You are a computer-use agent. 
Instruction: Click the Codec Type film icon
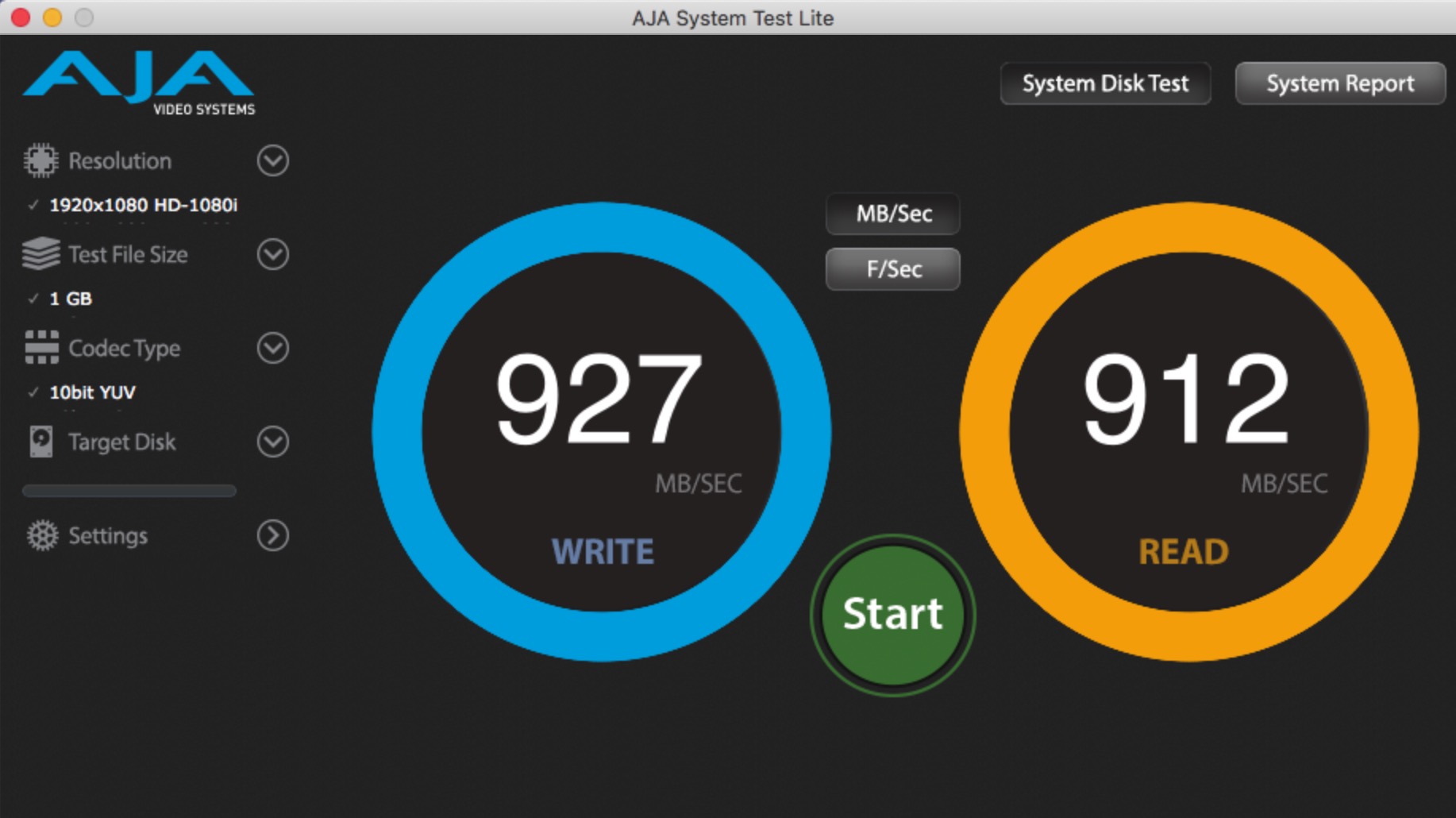point(41,348)
